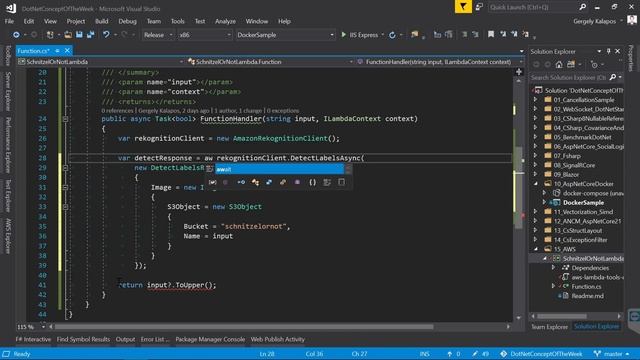Collapse the 10_AspNetCoreDocker folder
This screenshot has height=360, width=640.
pos(536,183)
